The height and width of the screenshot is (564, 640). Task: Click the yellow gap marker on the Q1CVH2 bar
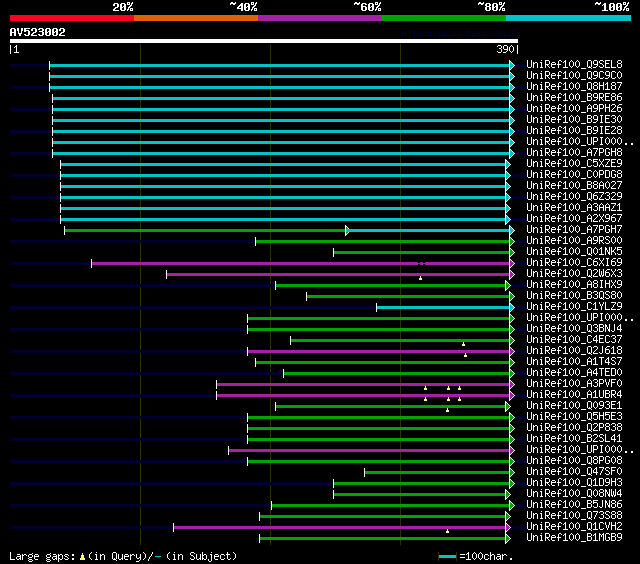447,531
